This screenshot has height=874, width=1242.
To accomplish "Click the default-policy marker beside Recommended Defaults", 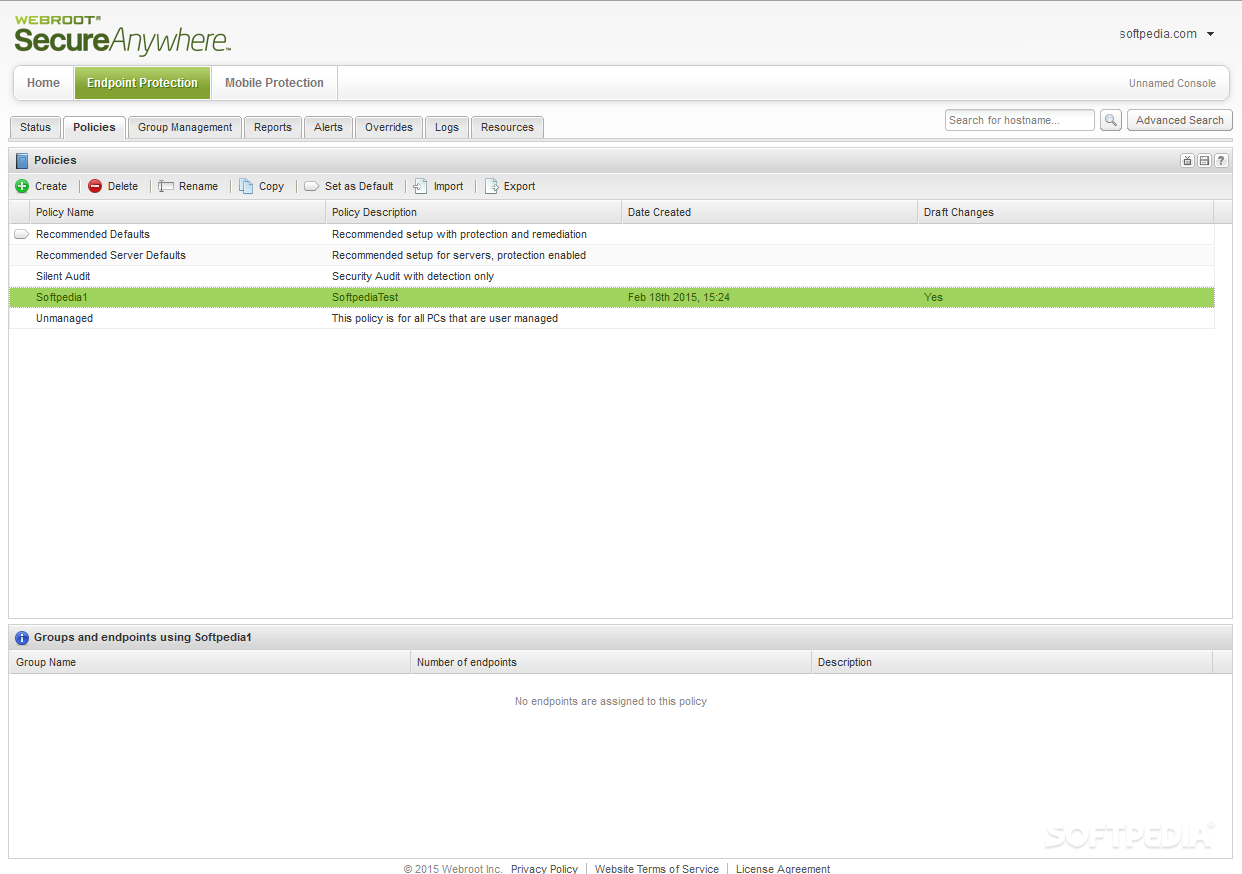I will 21,234.
